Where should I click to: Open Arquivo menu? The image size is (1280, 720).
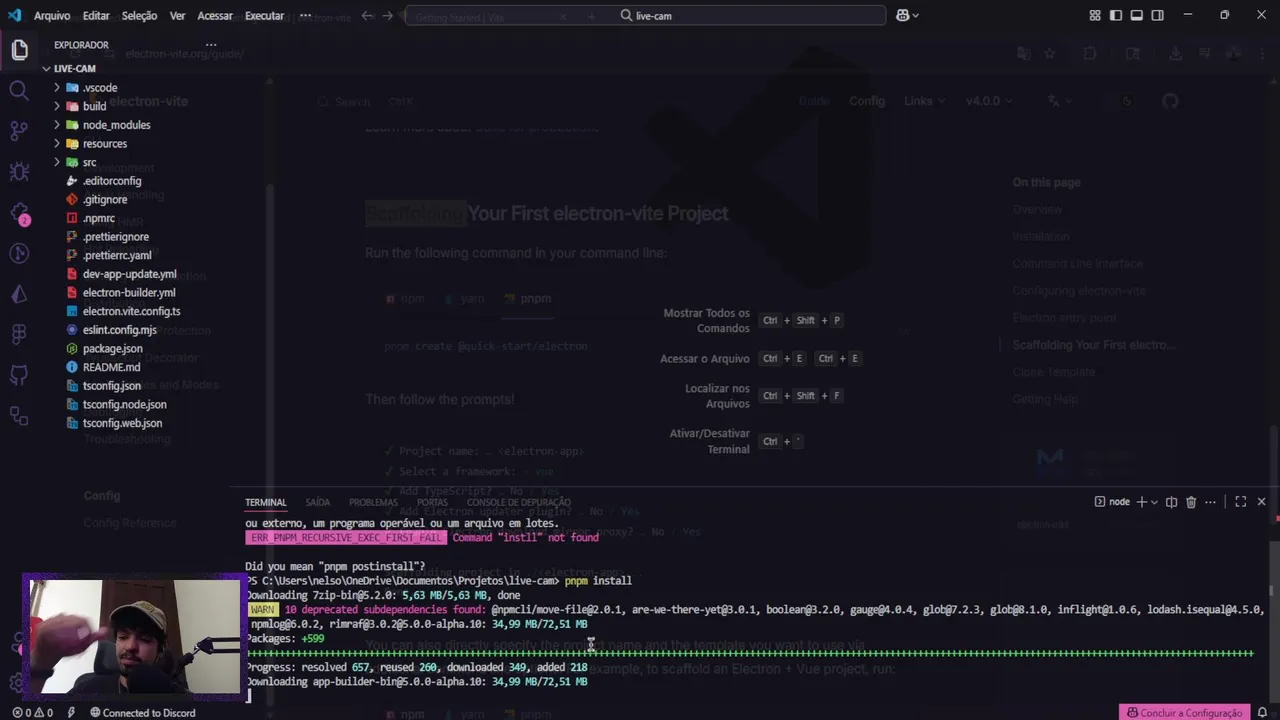[52, 16]
